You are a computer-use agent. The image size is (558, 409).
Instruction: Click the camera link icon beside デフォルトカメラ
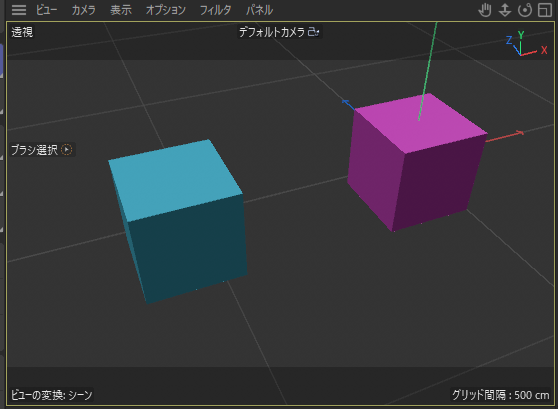(314, 32)
